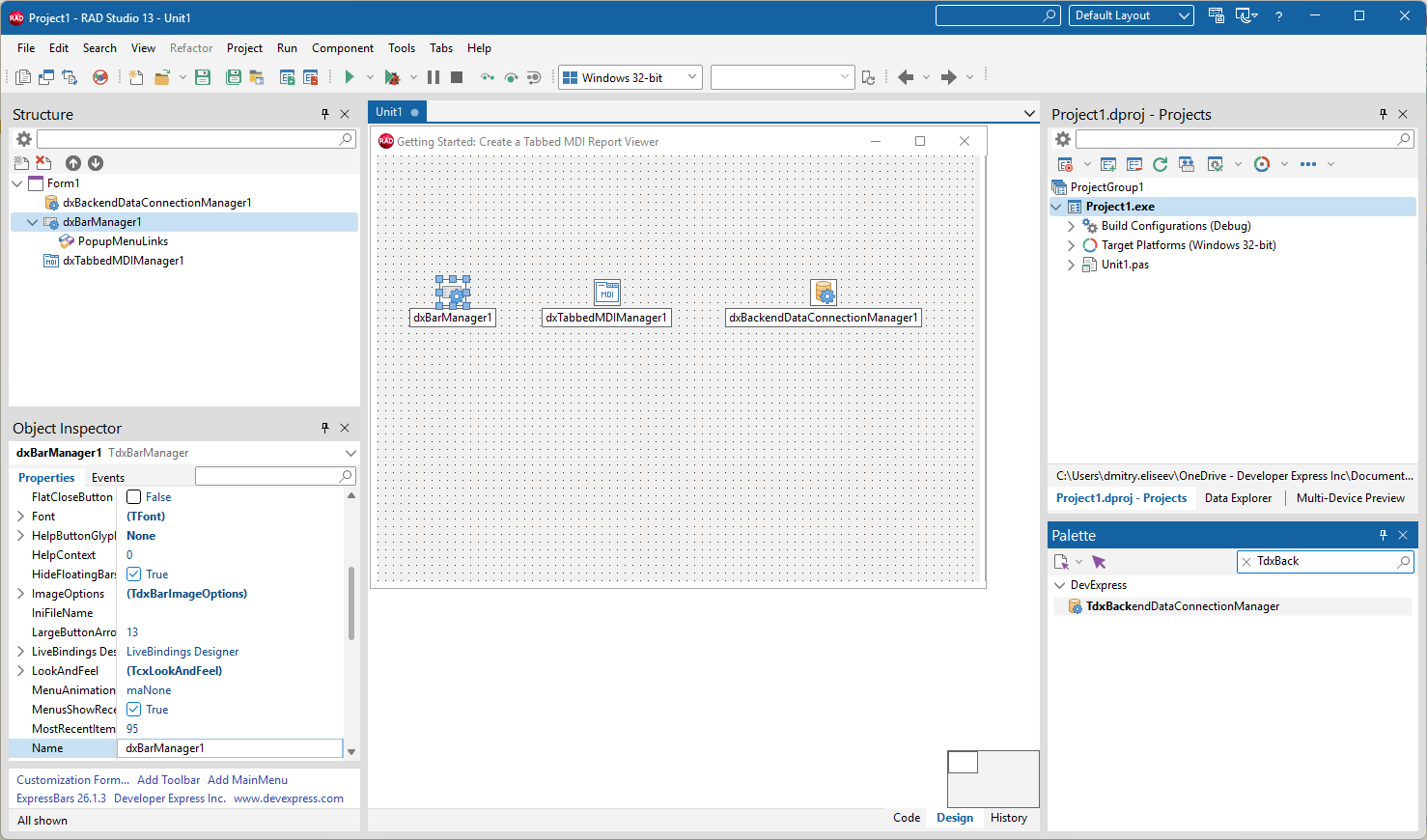Viewport: 1427px width, 840px height.
Task: Click the Pause toolbar button
Action: (x=434, y=77)
